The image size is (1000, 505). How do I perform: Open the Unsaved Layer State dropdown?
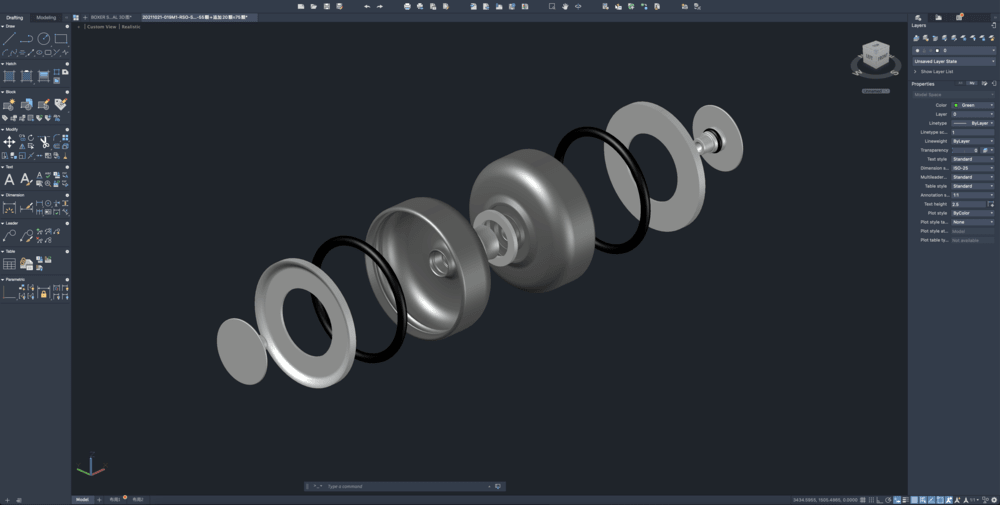[953, 61]
